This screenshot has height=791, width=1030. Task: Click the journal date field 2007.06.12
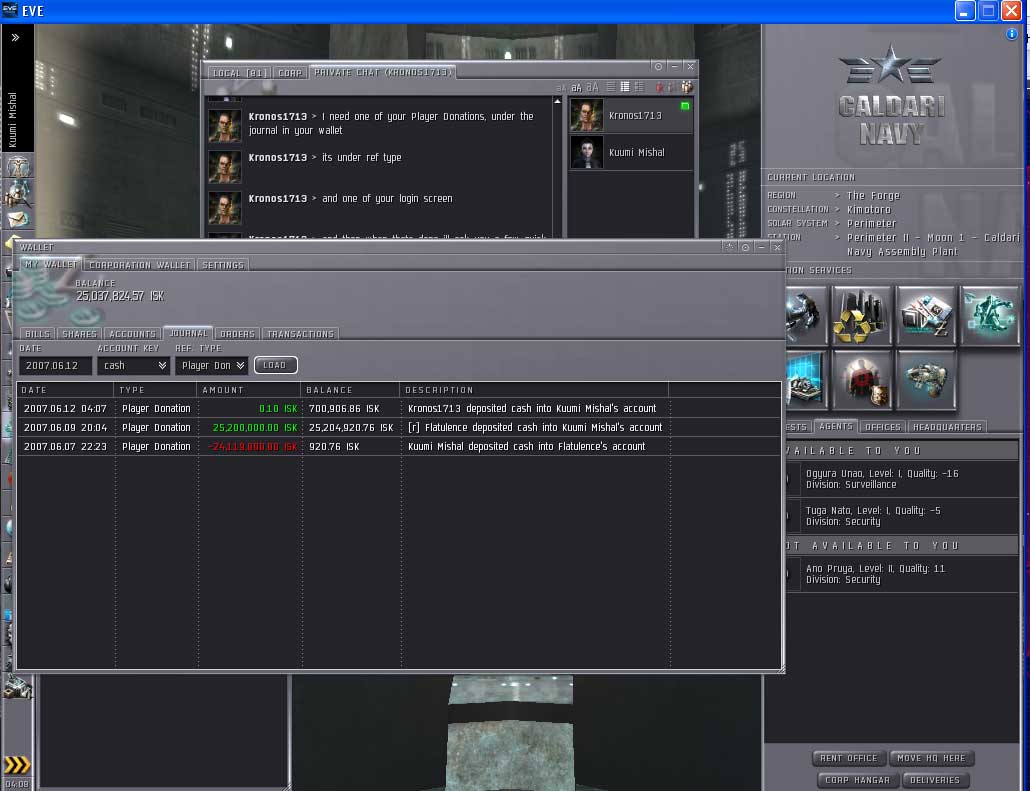point(55,365)
